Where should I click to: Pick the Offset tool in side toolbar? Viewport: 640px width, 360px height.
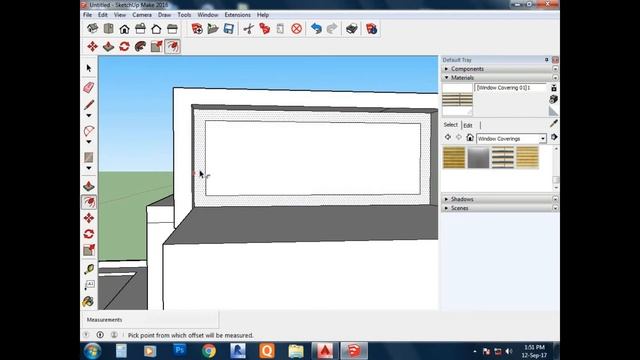click(89, 202)
